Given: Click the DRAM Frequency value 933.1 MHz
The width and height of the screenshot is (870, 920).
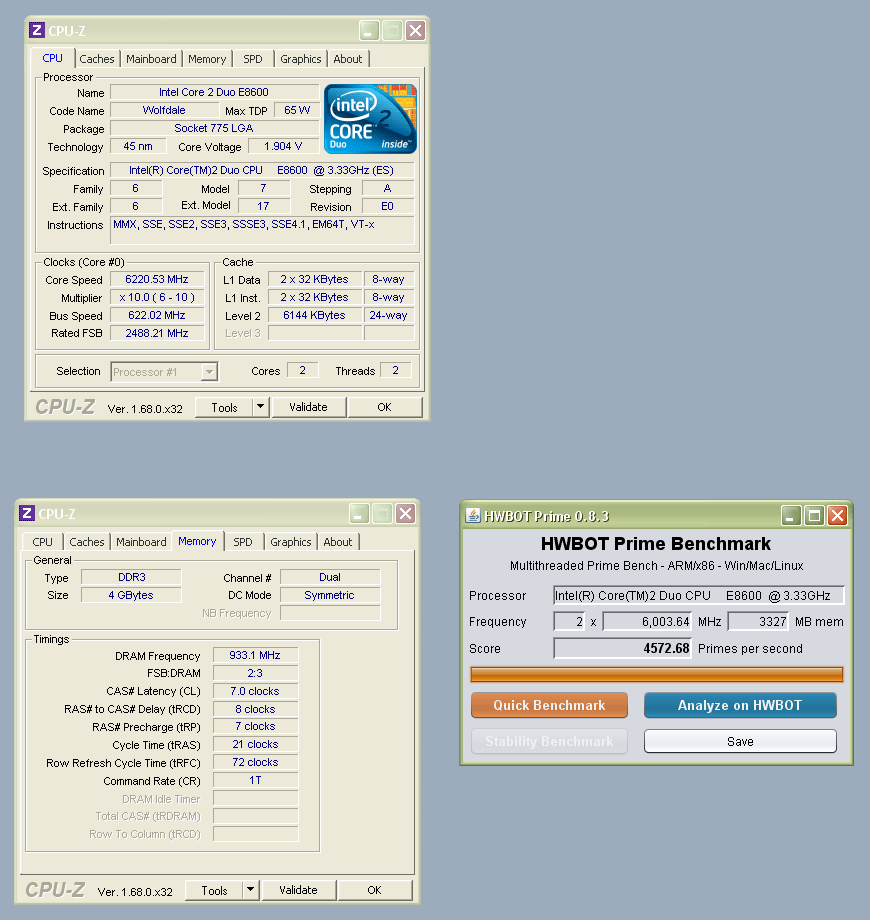Looking at the screenshot, I should 255,655.
